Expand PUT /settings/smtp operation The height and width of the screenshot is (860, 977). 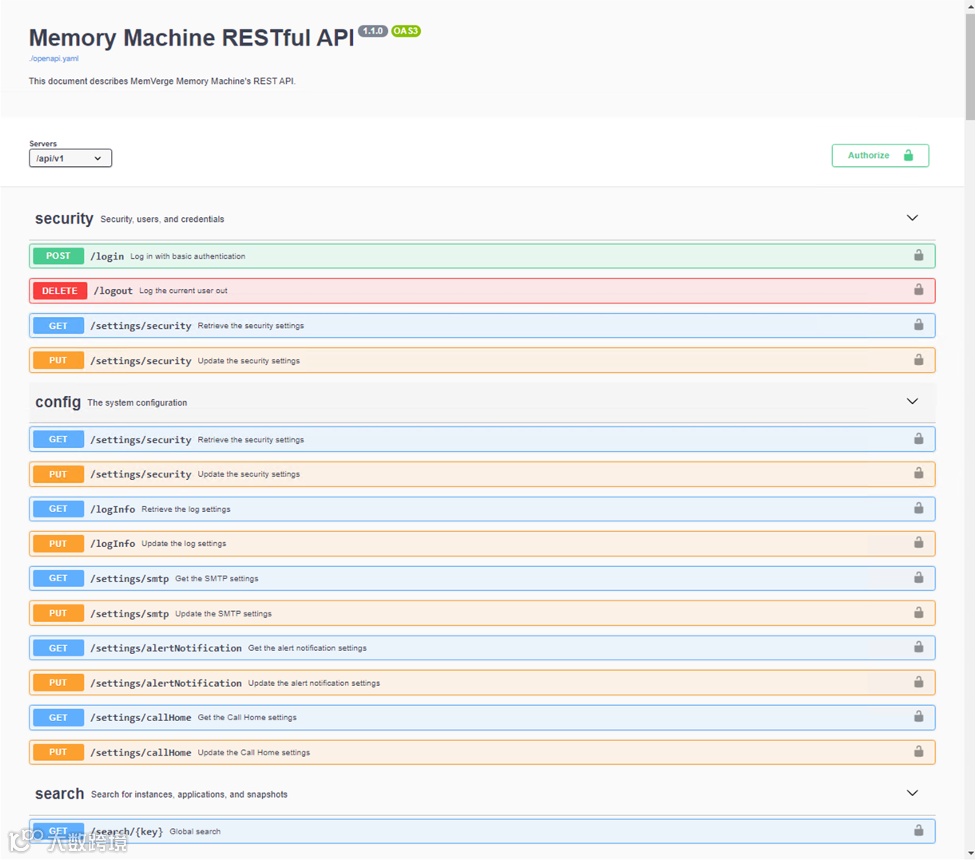[482, 613]
